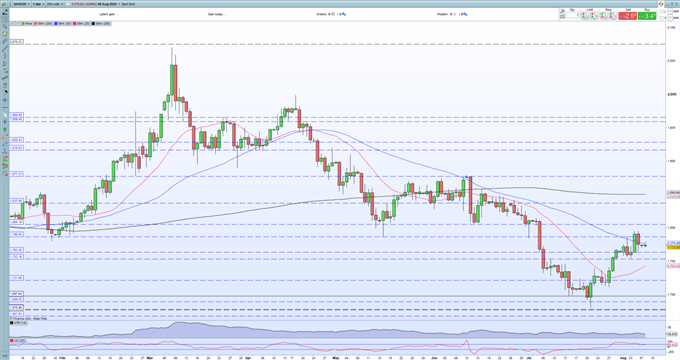The width and height of the screenshot is (680, 360).
Task: Select the ruler measure tool
Action: click(5, 41)
